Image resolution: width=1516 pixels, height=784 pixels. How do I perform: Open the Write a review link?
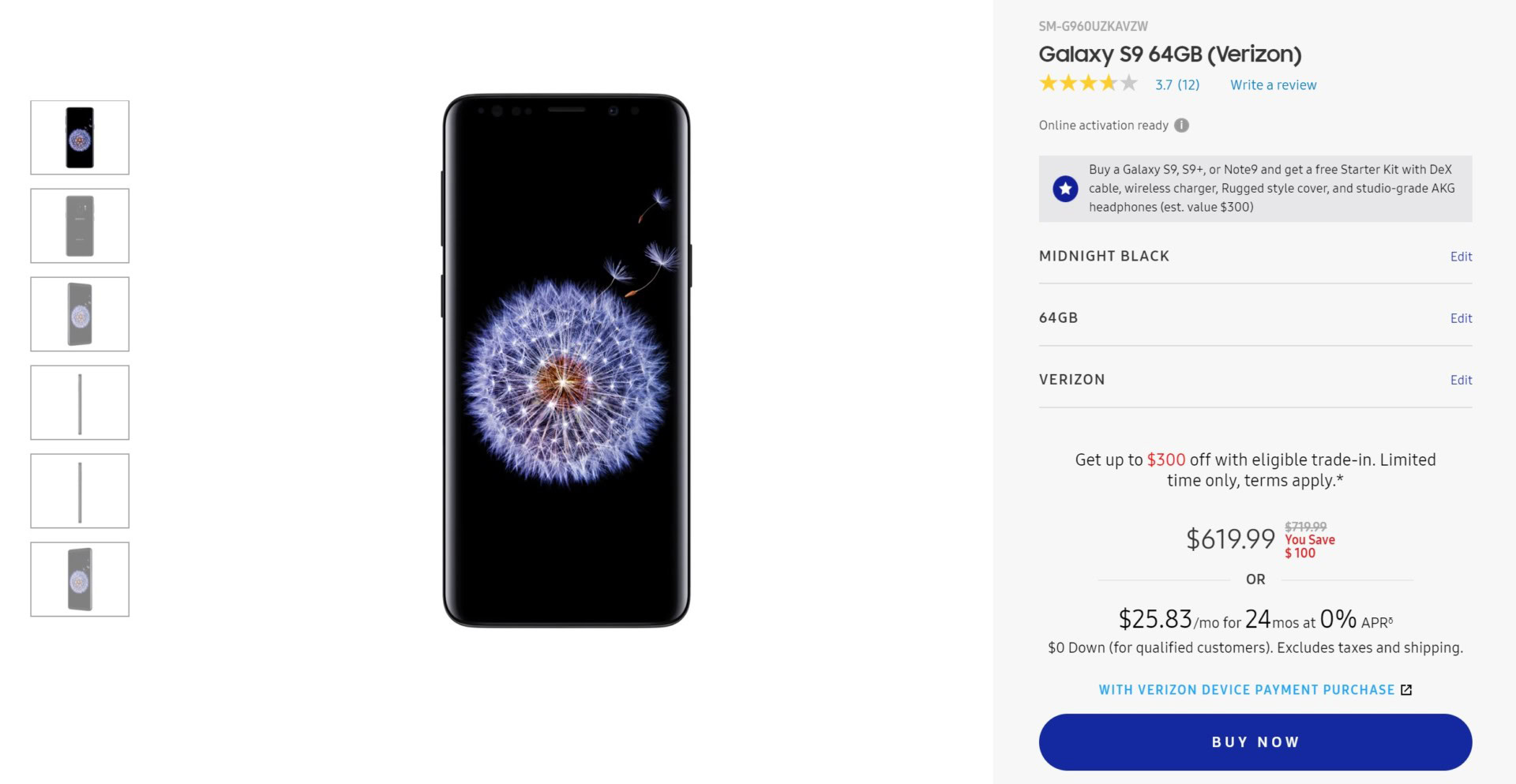pos(1273,85)
